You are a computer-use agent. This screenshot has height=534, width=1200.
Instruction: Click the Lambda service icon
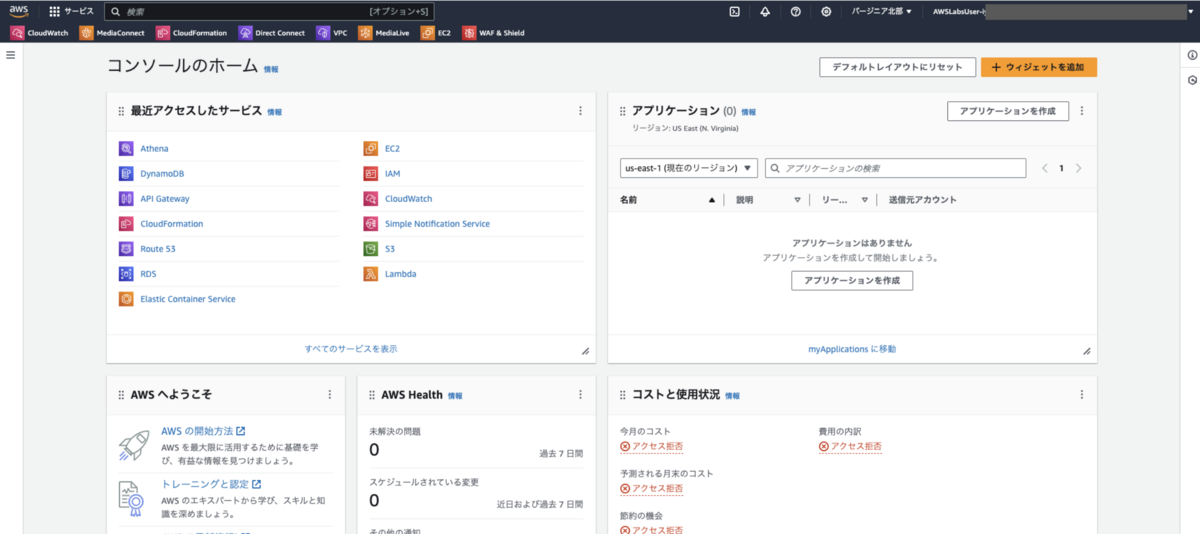370,273
